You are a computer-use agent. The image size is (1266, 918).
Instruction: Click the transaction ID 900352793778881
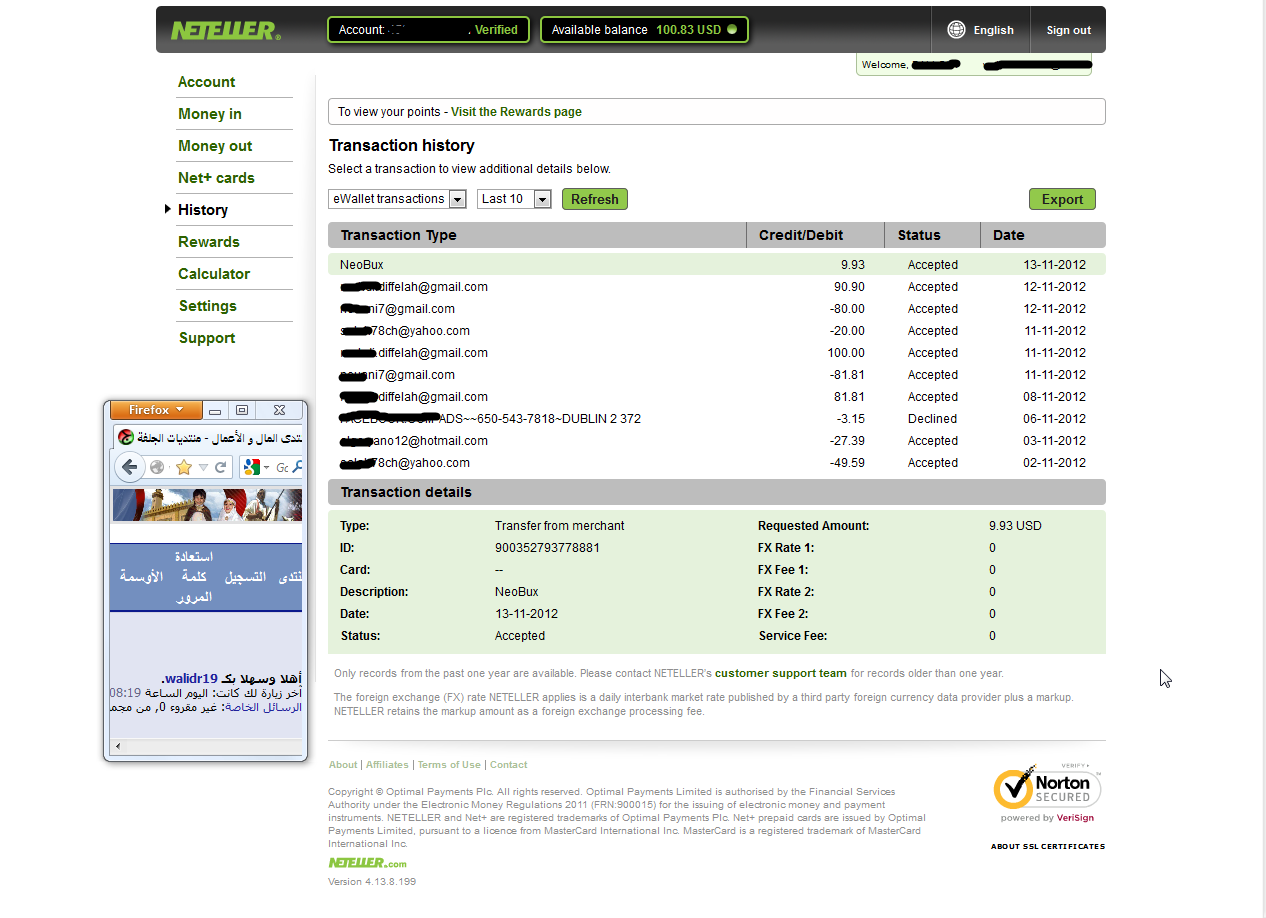(547, 548)
